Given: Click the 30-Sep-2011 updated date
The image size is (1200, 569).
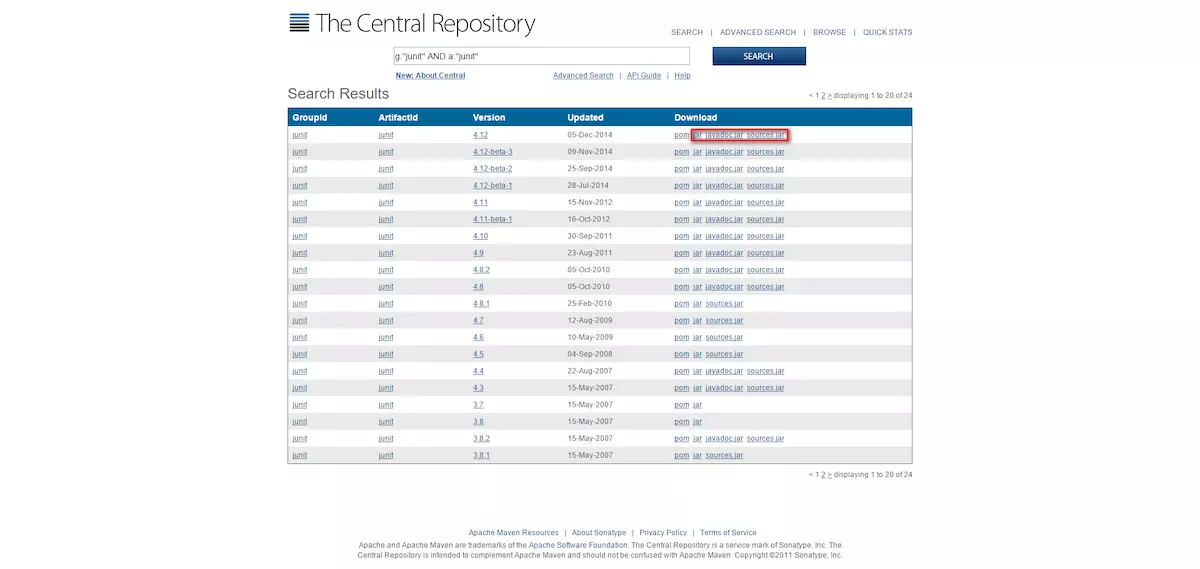Looking at the screenshot, I should click(x=590, y=236).
